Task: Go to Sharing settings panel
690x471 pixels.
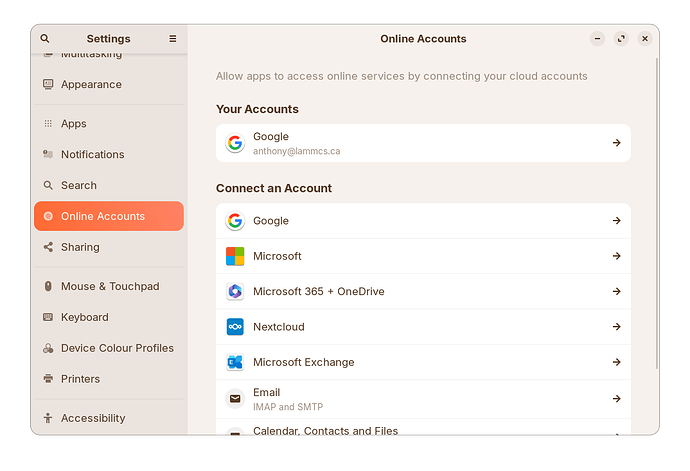Action: (x=80, y=247)
